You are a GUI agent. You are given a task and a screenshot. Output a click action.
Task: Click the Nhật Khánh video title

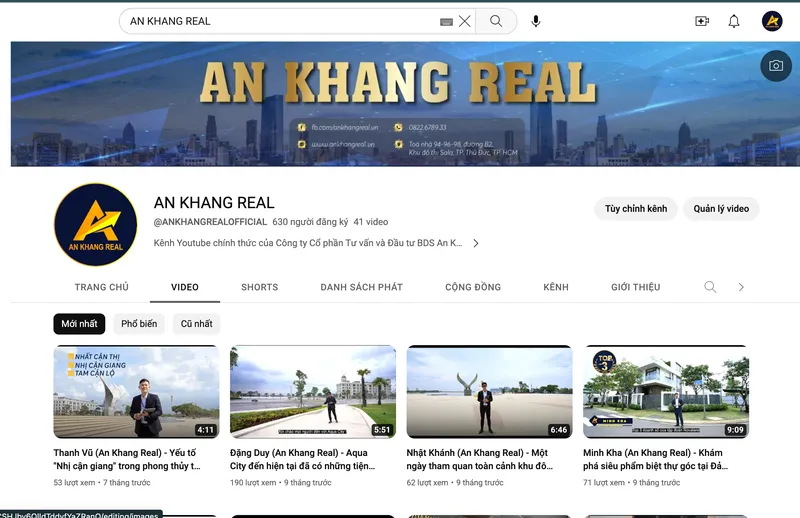(480, 459)
